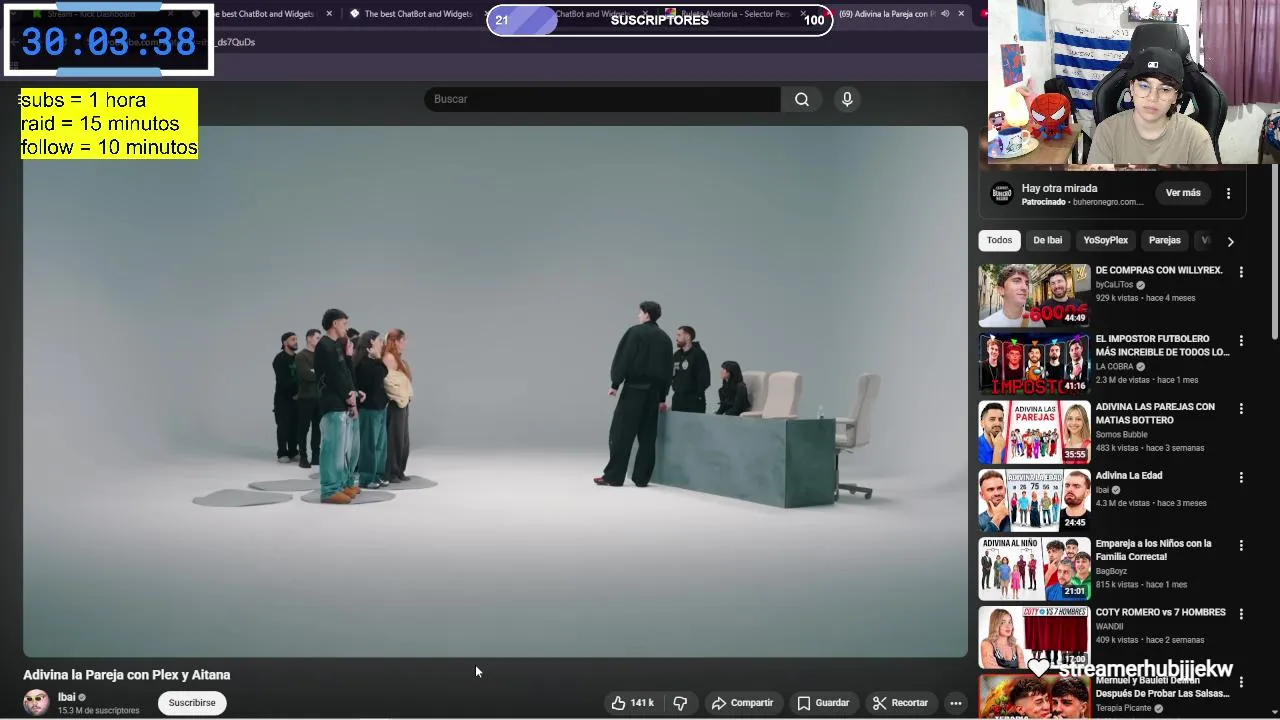This screenshot has height=720, width=1280.
Task: Click title Adivina La Edad
Action: [1128, 476]
